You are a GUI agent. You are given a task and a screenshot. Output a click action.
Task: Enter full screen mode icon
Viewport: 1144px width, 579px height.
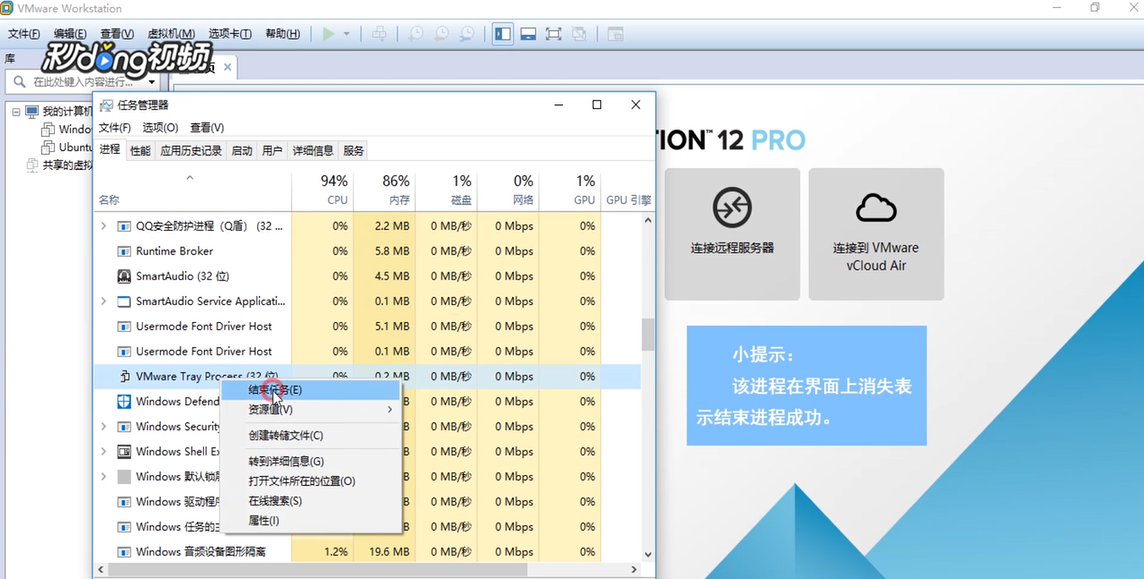click(554, 34)
